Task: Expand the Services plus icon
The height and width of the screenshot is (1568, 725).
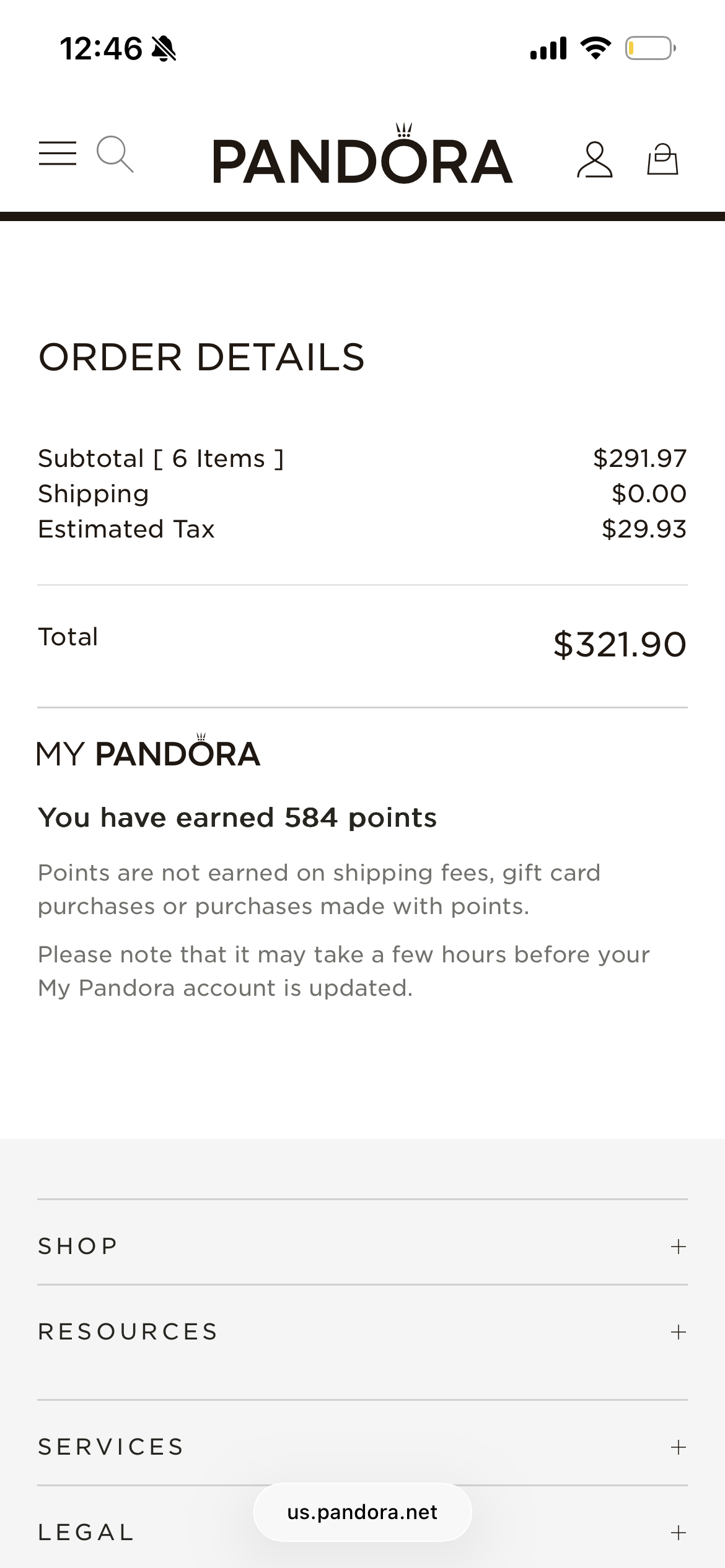Action: click(679, 1447)
